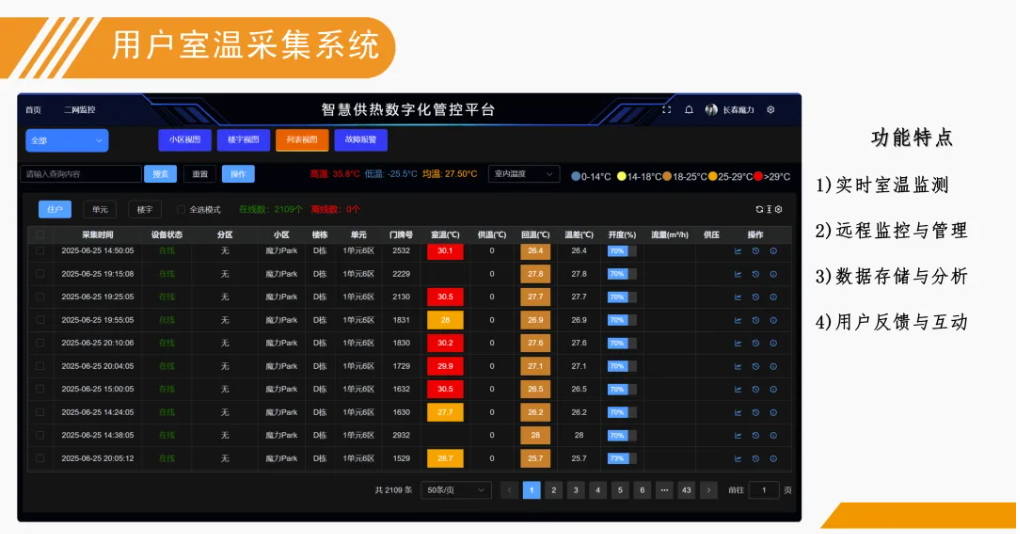Screen dimensions: 1020x534
Task: View info icon for door 2130 row
Action: (x=773, y=297)
